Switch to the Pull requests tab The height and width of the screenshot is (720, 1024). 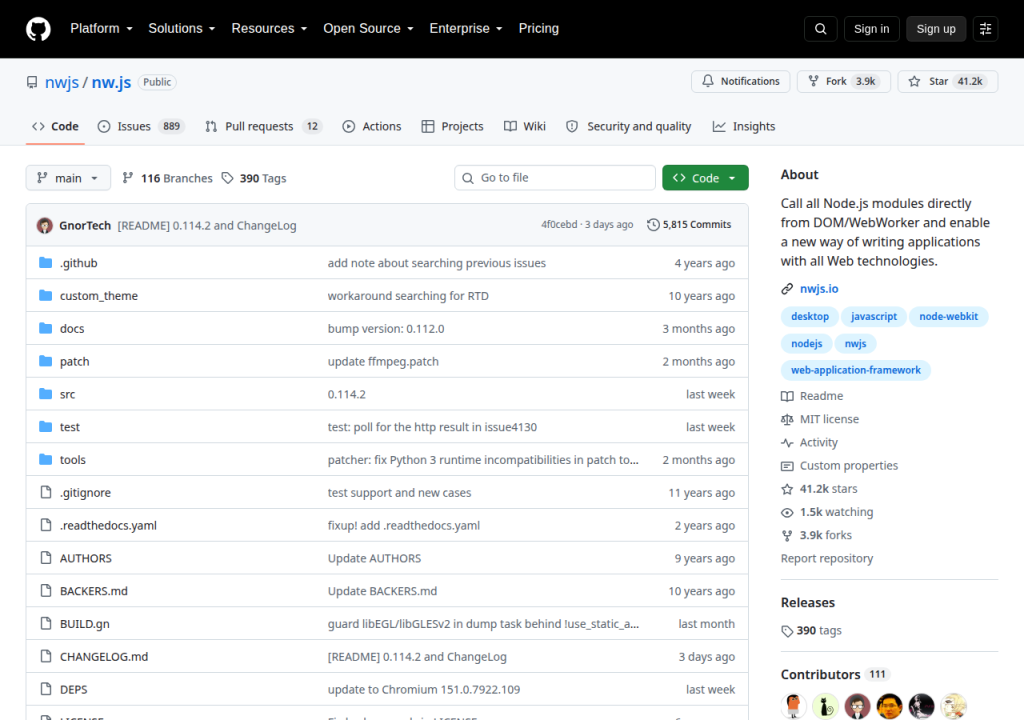(x=263, y=126)
